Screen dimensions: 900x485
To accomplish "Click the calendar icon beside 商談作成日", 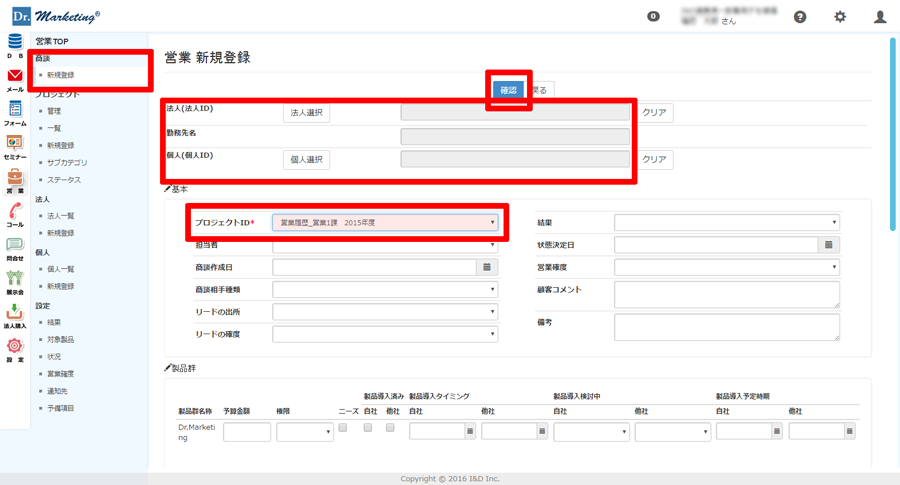I will pos(487,267).
